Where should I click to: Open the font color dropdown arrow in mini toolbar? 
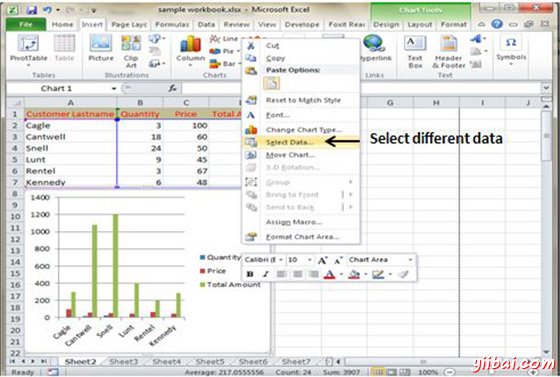pyautogui.click(x=341, y=274)
